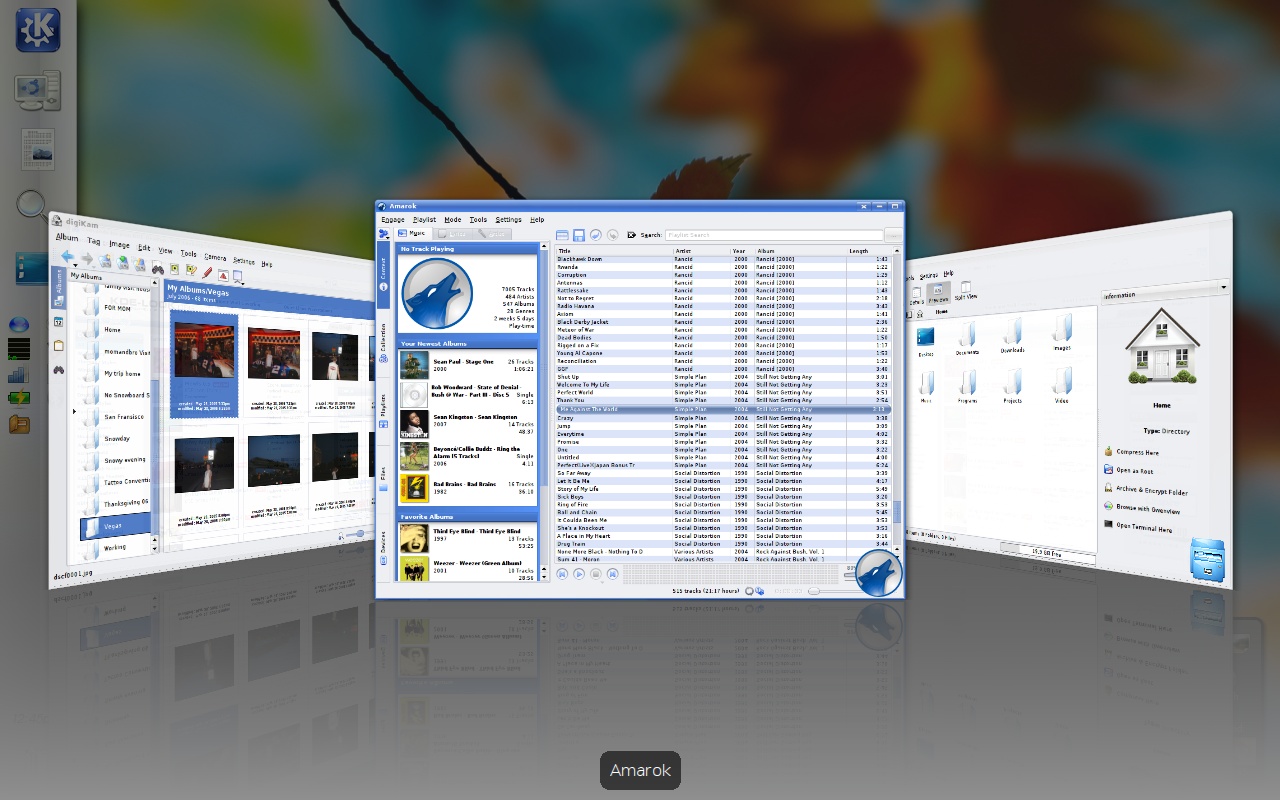Switch to the Artist tab in context browser
This screenshot has height=800, width=1280.
point(493,233)
